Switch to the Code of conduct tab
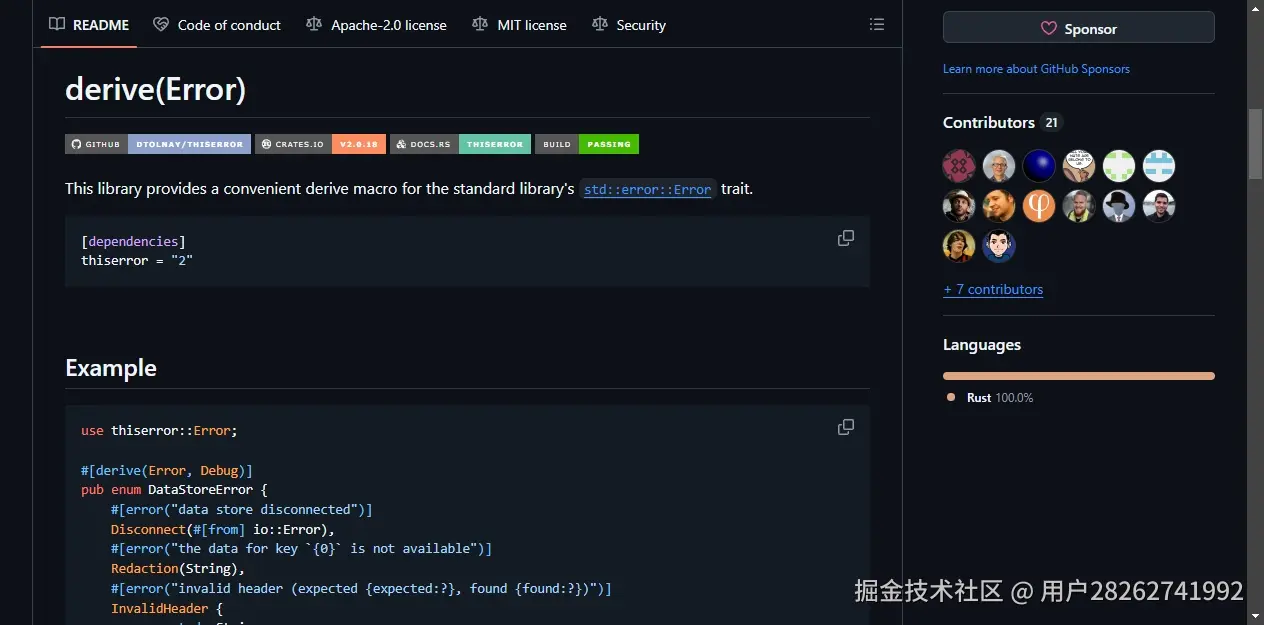The image size is (1264, 625). tap(217, 25)
